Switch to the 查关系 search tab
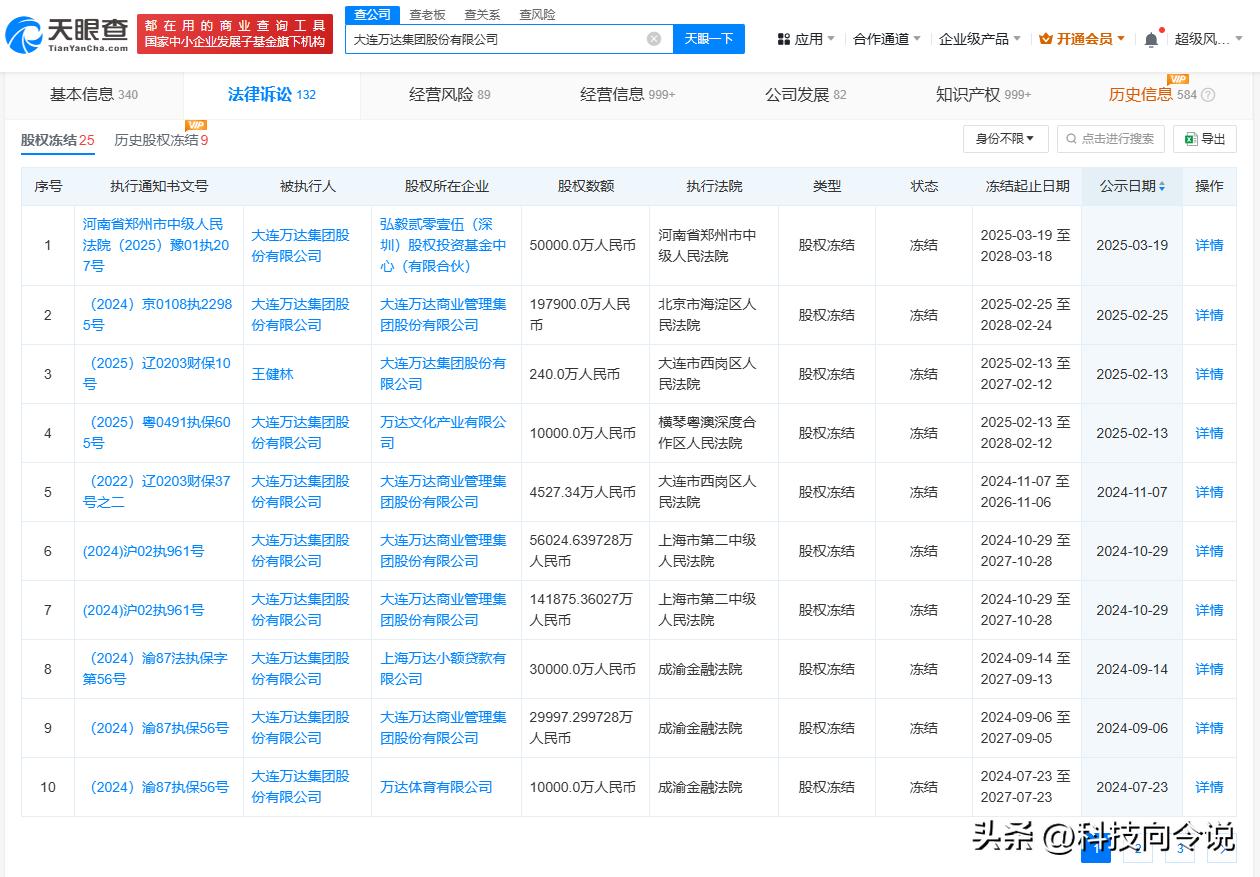Image resolution: width=1260 pixels, height=877 pixels. (x=482, y=15)
